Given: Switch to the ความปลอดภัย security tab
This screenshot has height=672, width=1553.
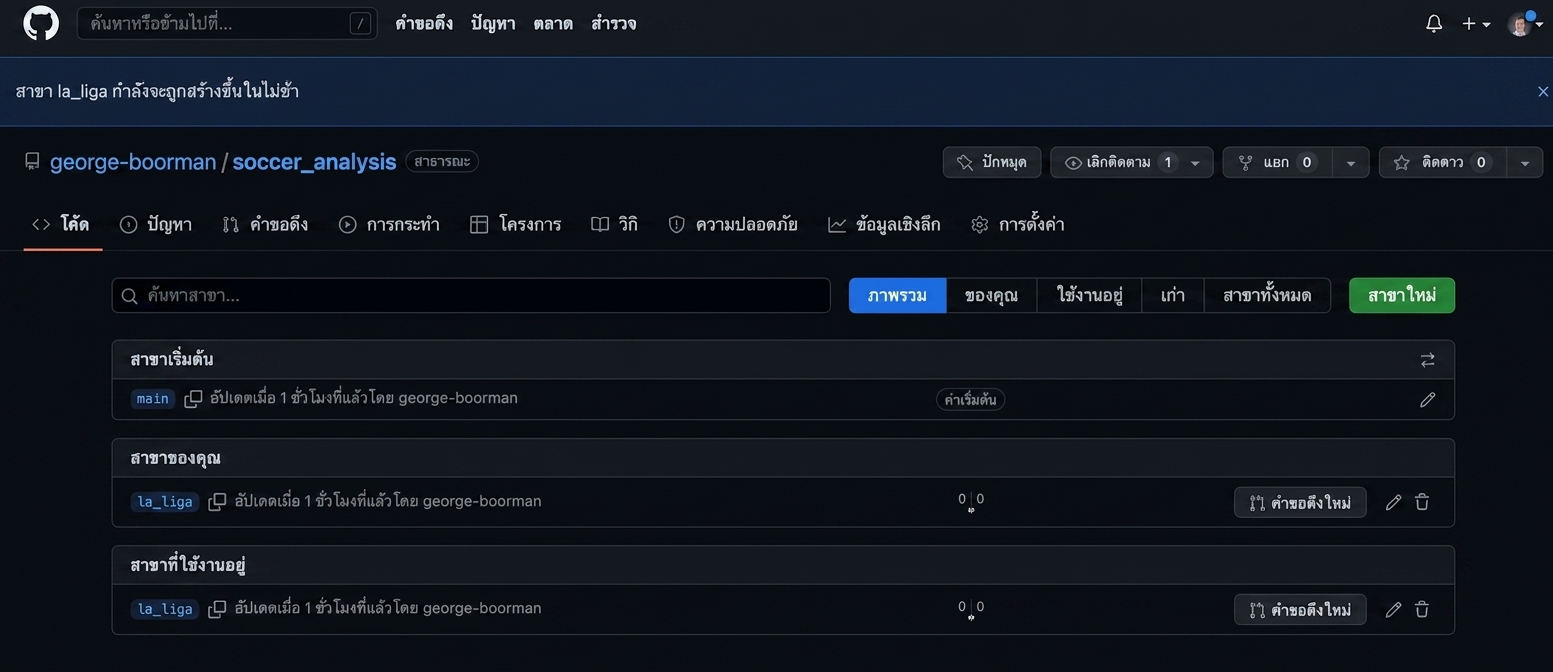Looking at the screenshot, I should click(x=733, y=224).
